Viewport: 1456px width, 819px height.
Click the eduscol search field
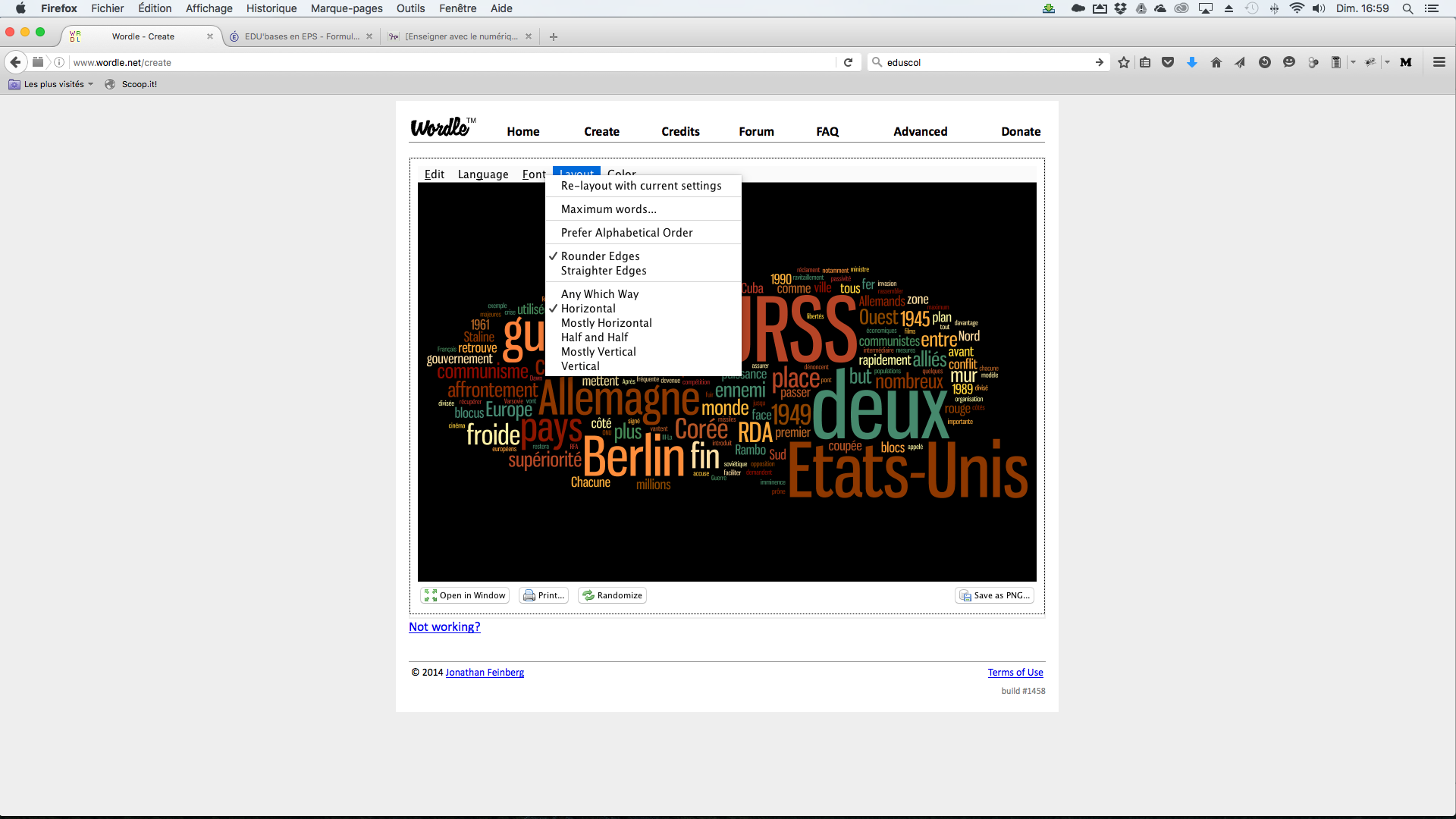[x=987, y=62]
